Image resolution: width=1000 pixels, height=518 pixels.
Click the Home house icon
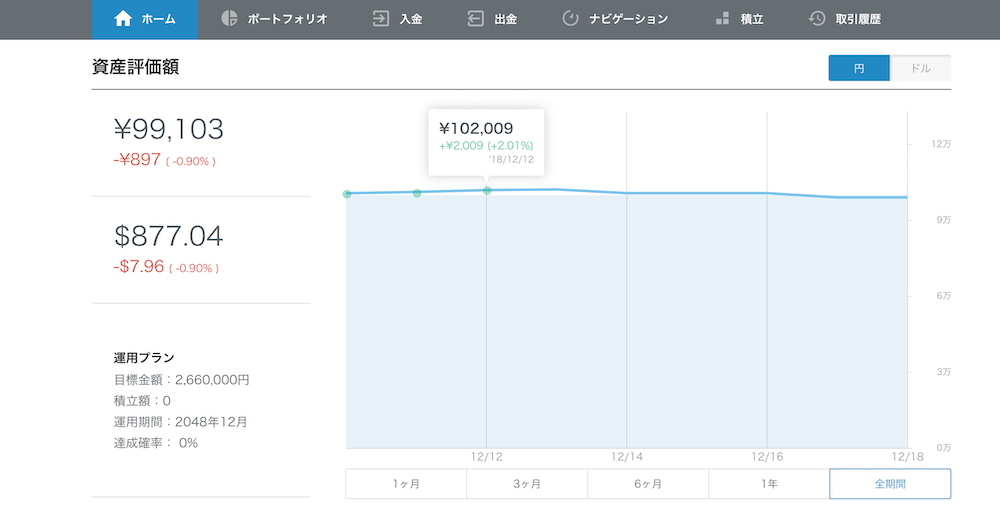123,19
